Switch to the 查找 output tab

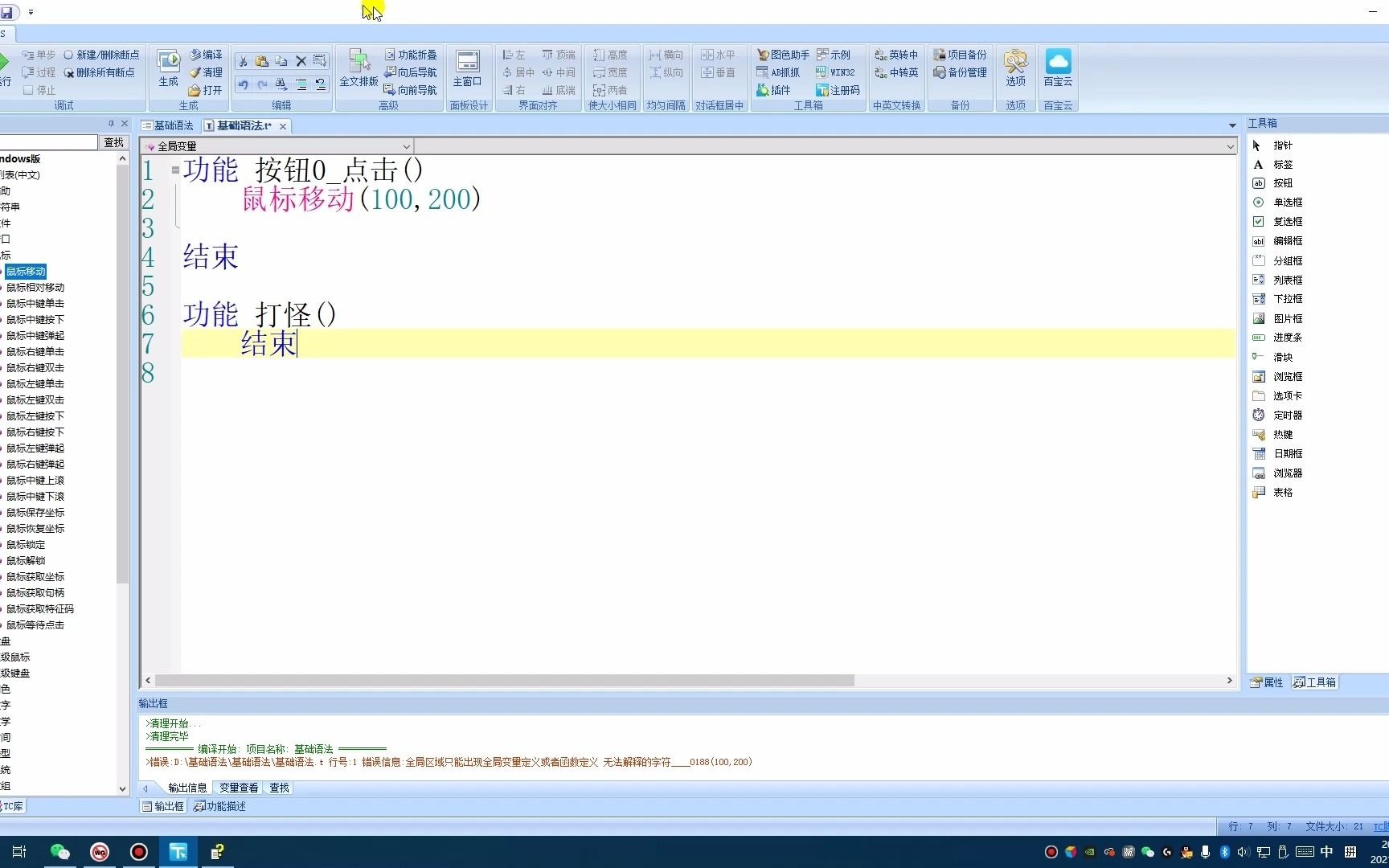coord(279,788)
